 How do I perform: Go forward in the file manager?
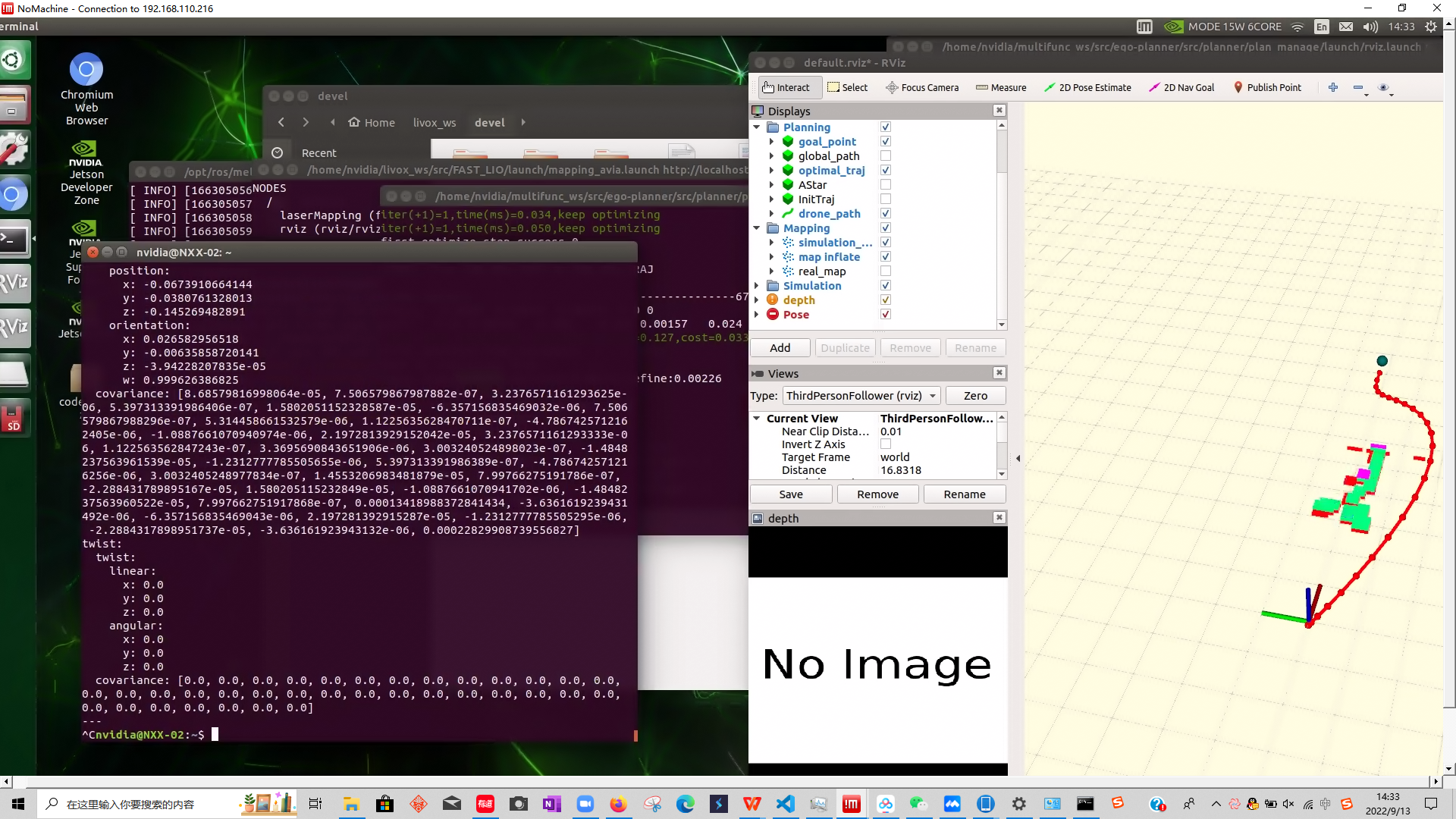coord(306,122)
